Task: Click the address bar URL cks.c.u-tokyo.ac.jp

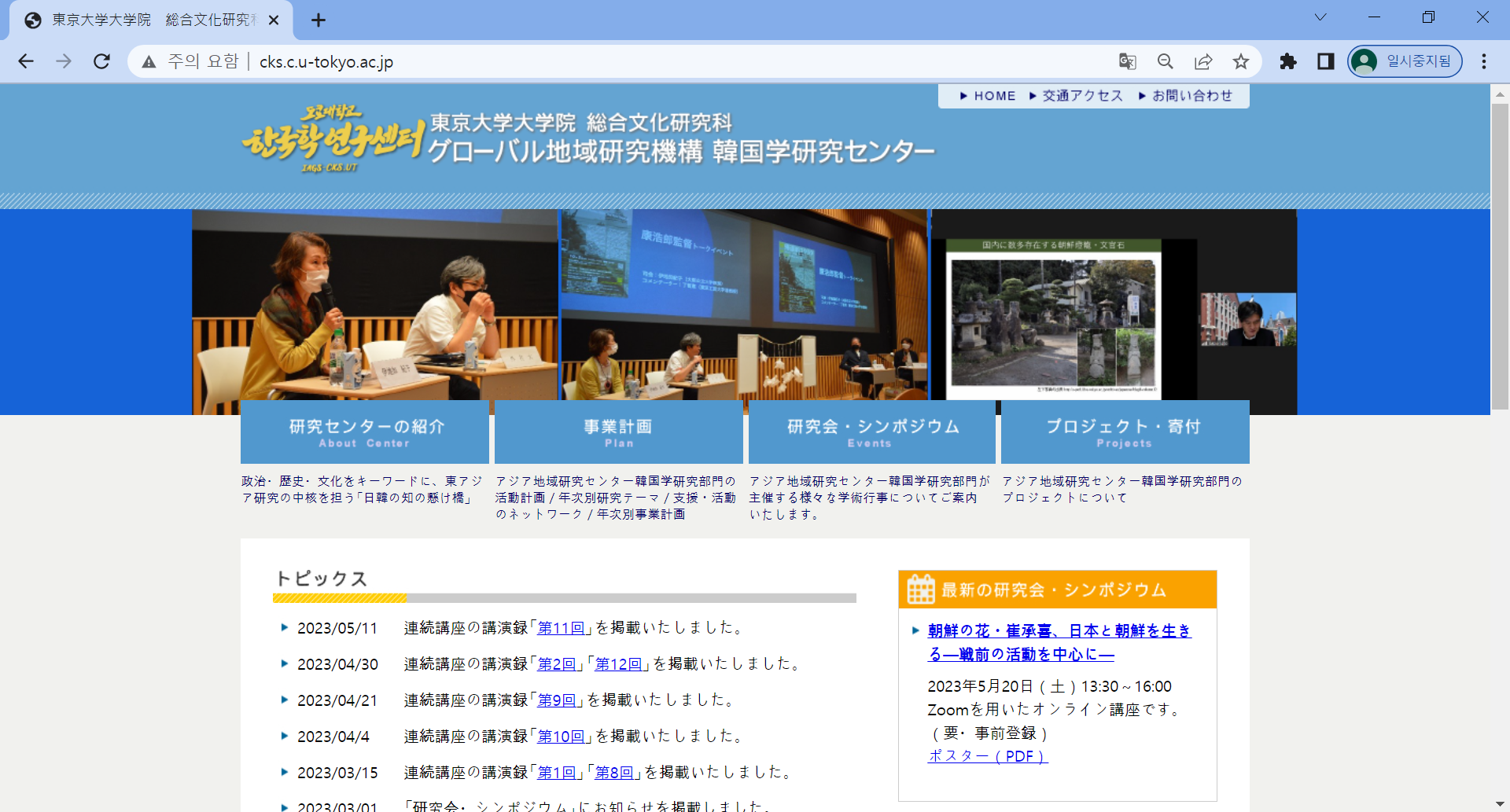Action: coord(326,61)
